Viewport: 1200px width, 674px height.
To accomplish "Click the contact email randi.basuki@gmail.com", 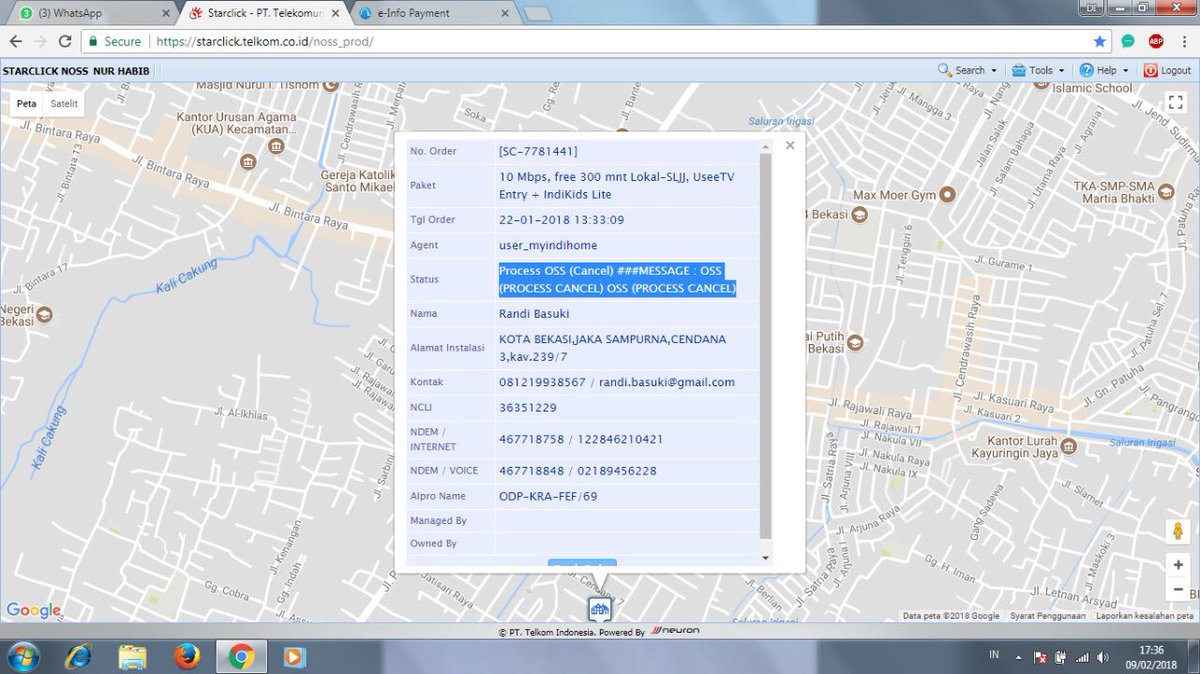I will pos(667,382).
